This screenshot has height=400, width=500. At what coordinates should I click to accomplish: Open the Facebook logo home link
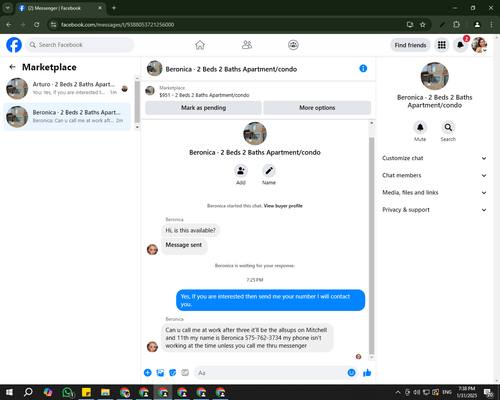point(14,45)
